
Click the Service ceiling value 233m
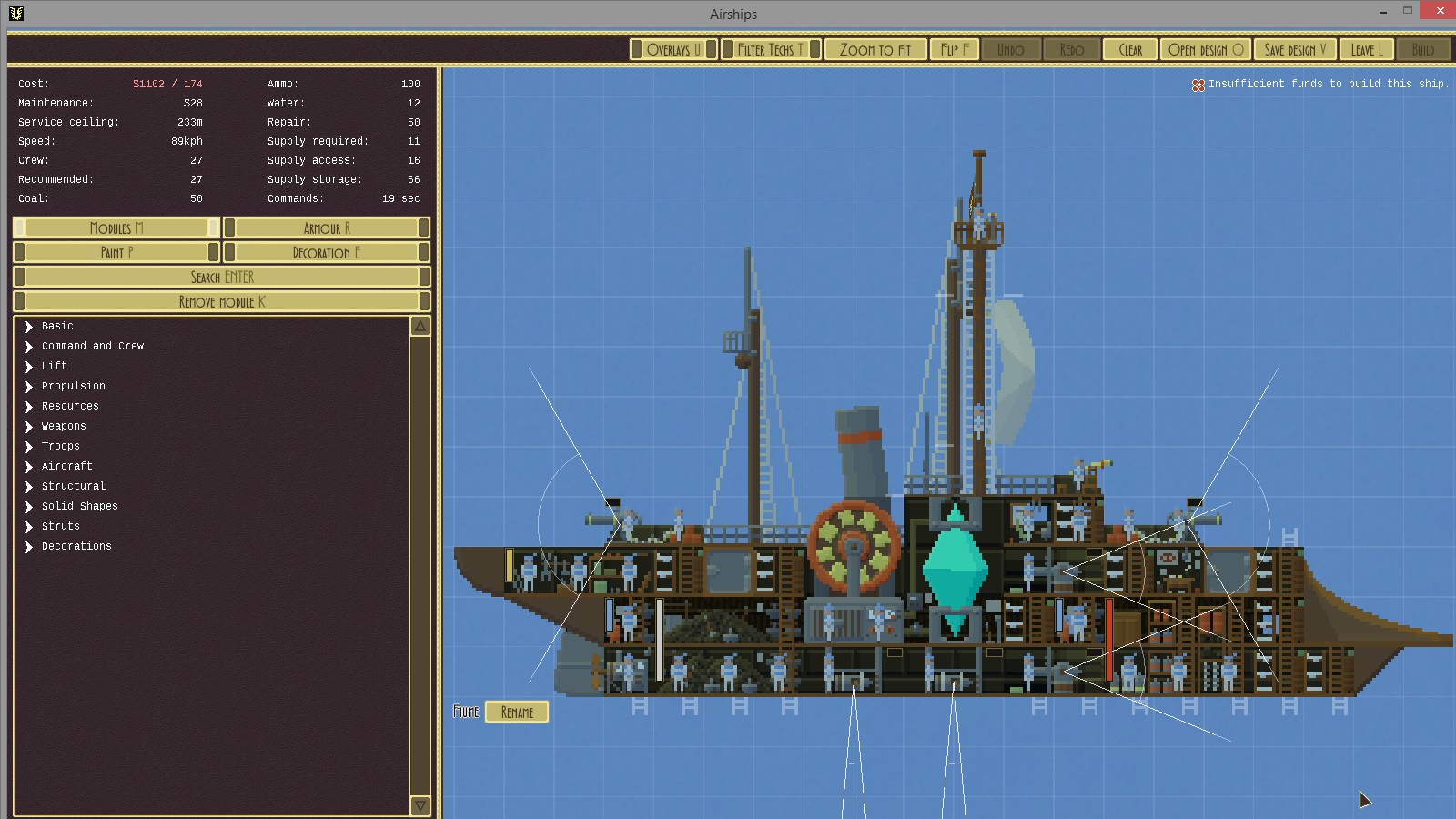click(190, 122)
